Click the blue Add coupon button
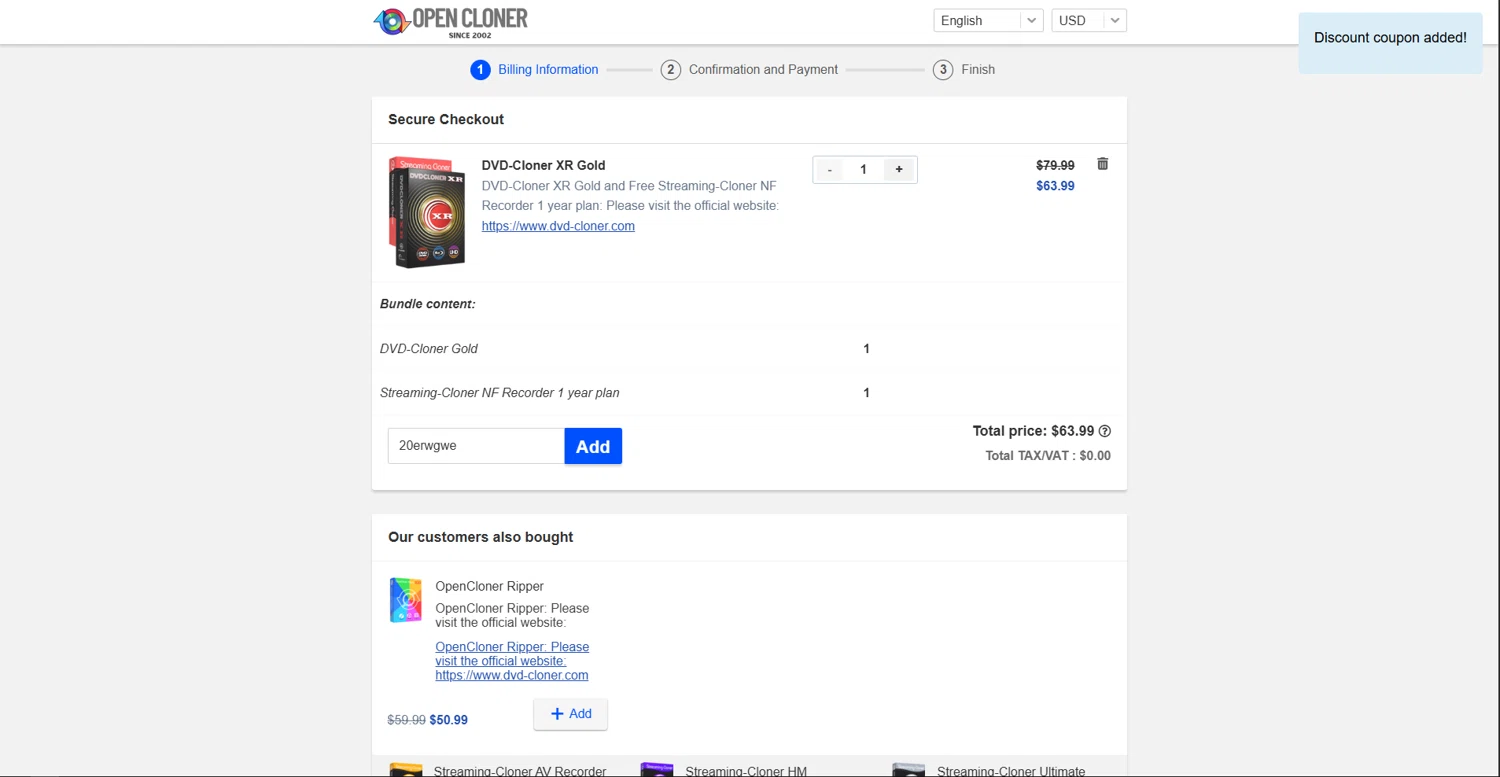Viewport: 1500px width, 777px height. point(593,446)
